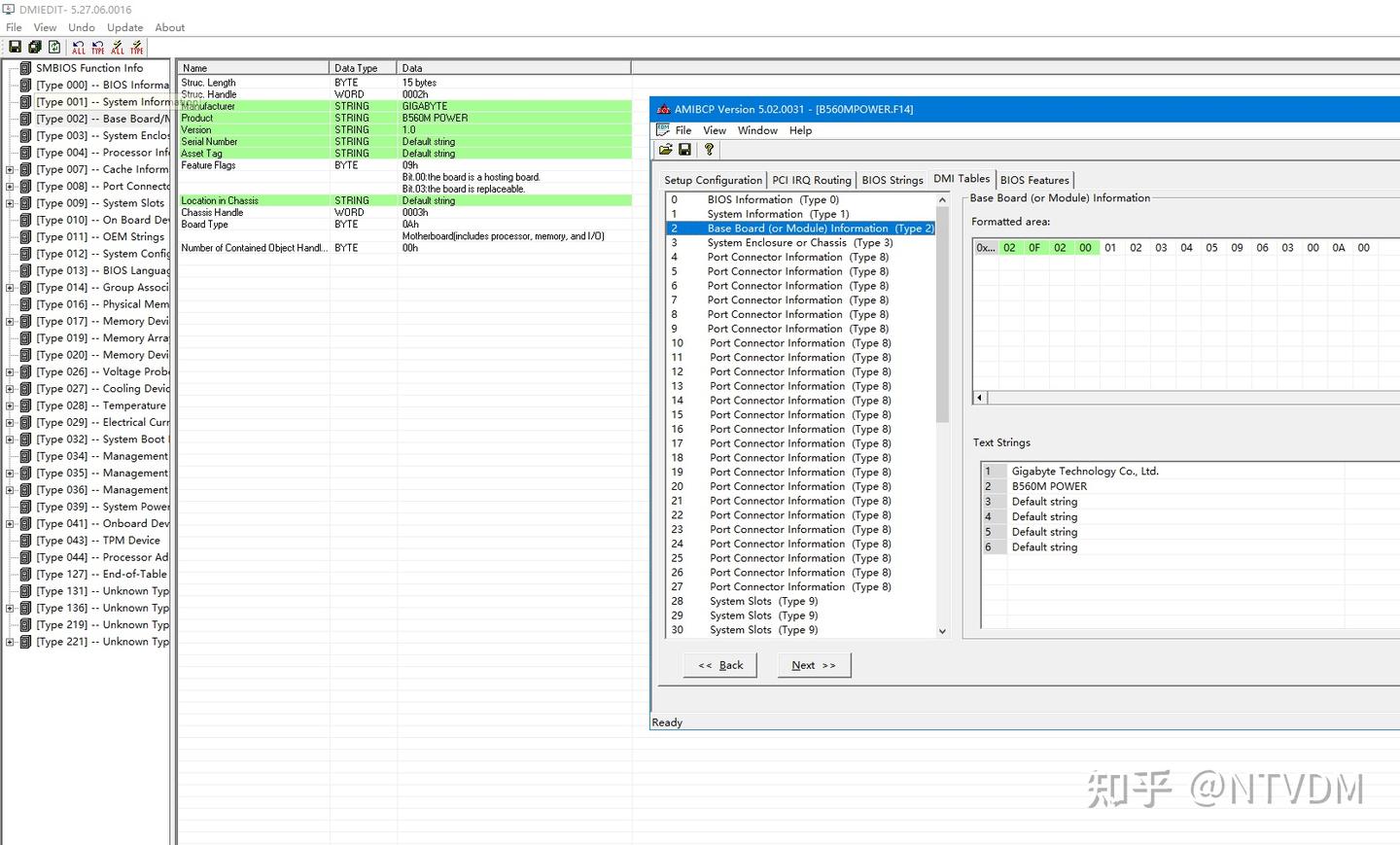The width and height of the screenshot is (1400, 845).
Task: Click the green Refresh icon in DMIEDIT toolbar
Action: tap(54, 47)
